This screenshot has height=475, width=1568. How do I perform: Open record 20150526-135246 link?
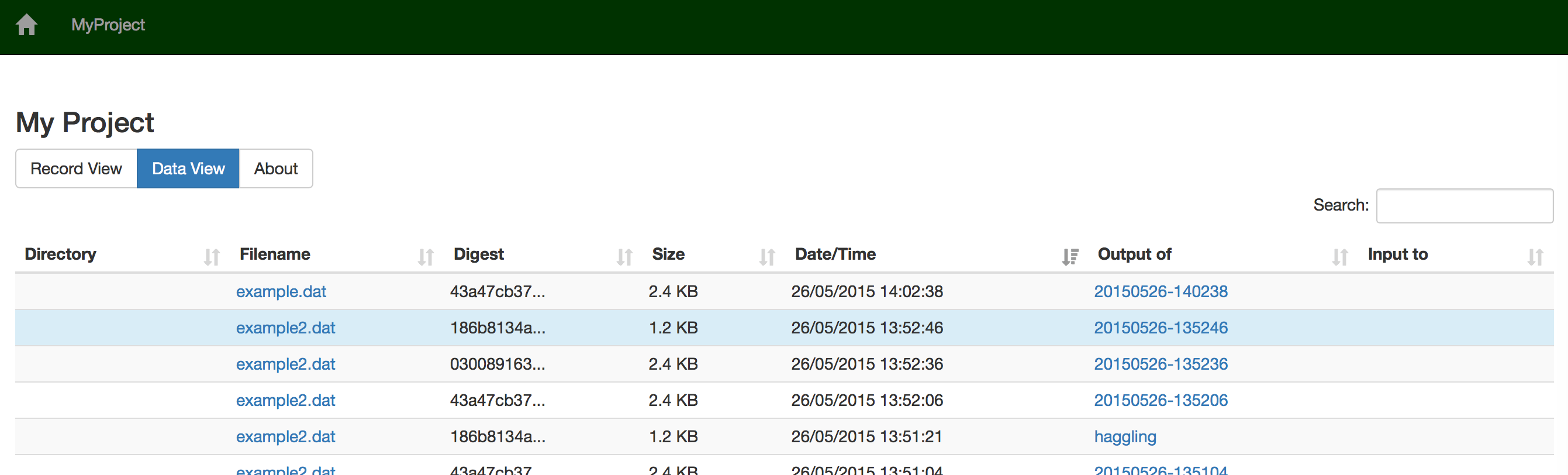pyautogui.click(x=1161, y=328)
